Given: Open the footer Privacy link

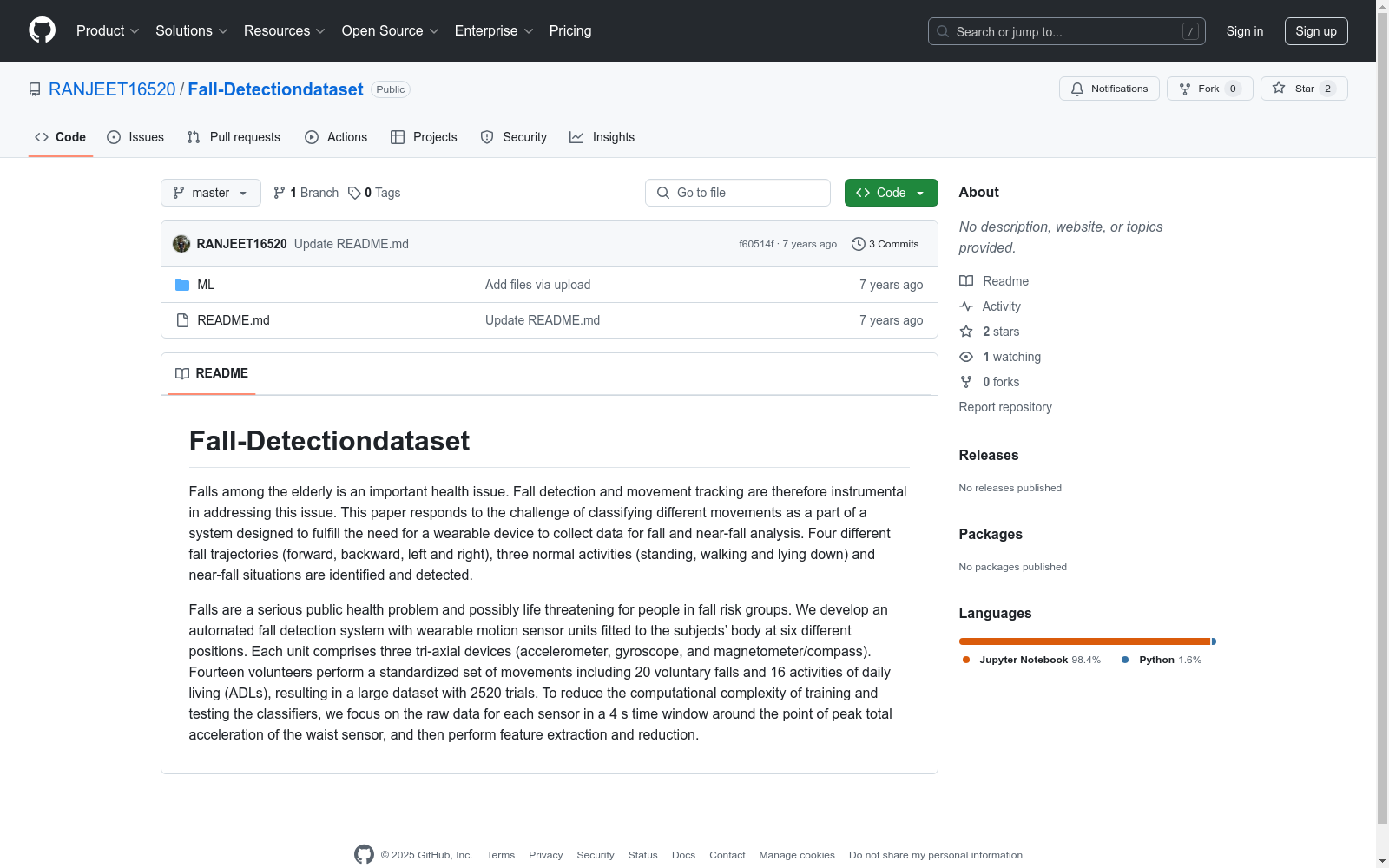Looking at the screenshot, I should click(546, 855).
